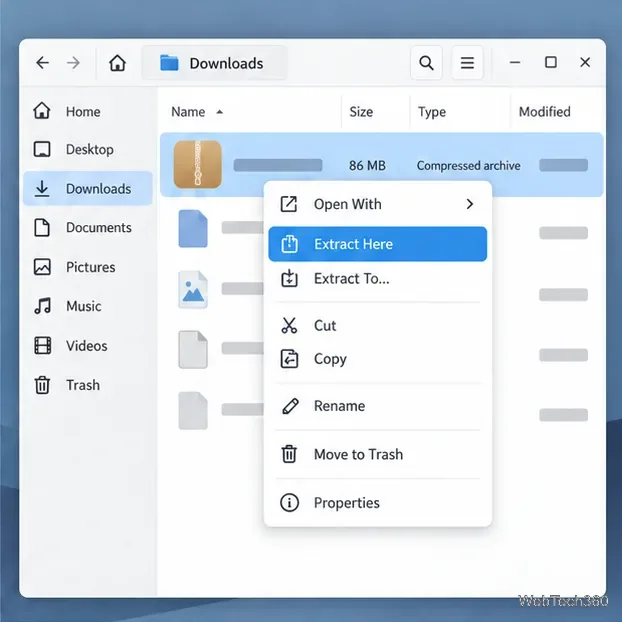This screenshot has height=622, width=622.
Task: Open Trash in the sidebar
Action: (88, 385)
